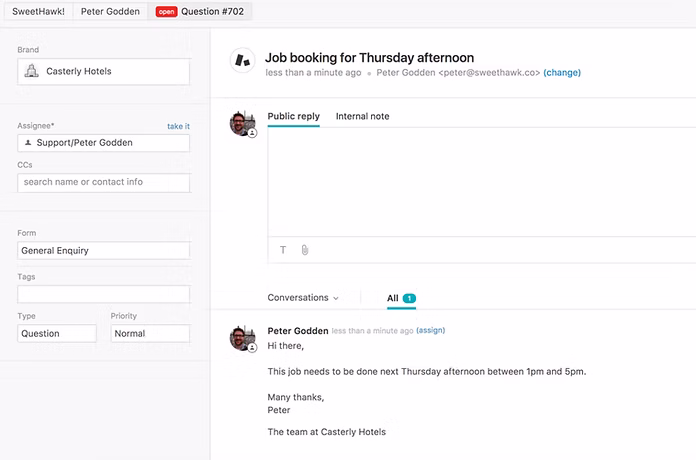
Task: Open the Type dropdown showing Question
Action: click(57, 333)
